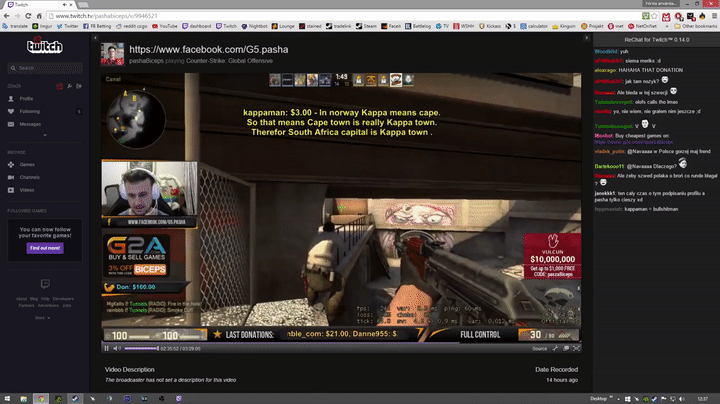Open the calculator bookmark

click(x=534, y=26)
